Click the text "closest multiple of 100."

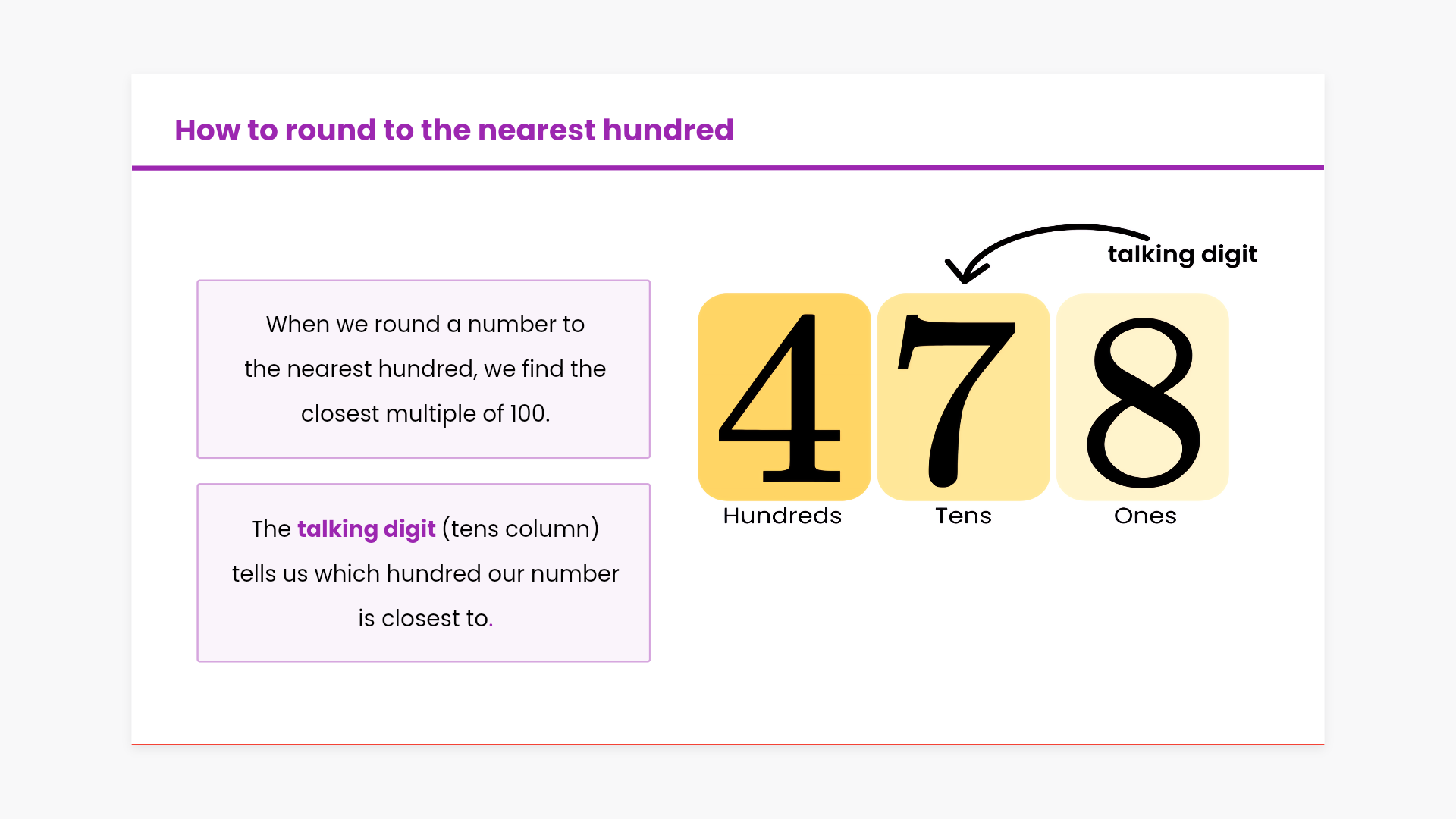click(x=425, y=414)
